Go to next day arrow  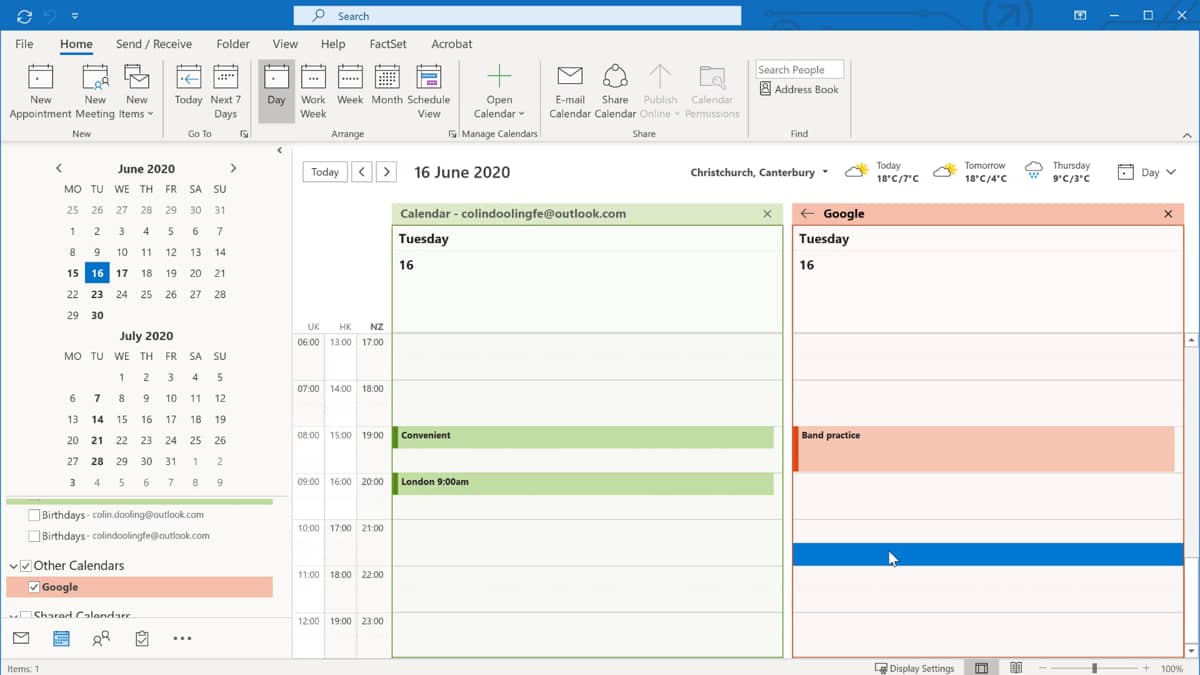(387, 172)
